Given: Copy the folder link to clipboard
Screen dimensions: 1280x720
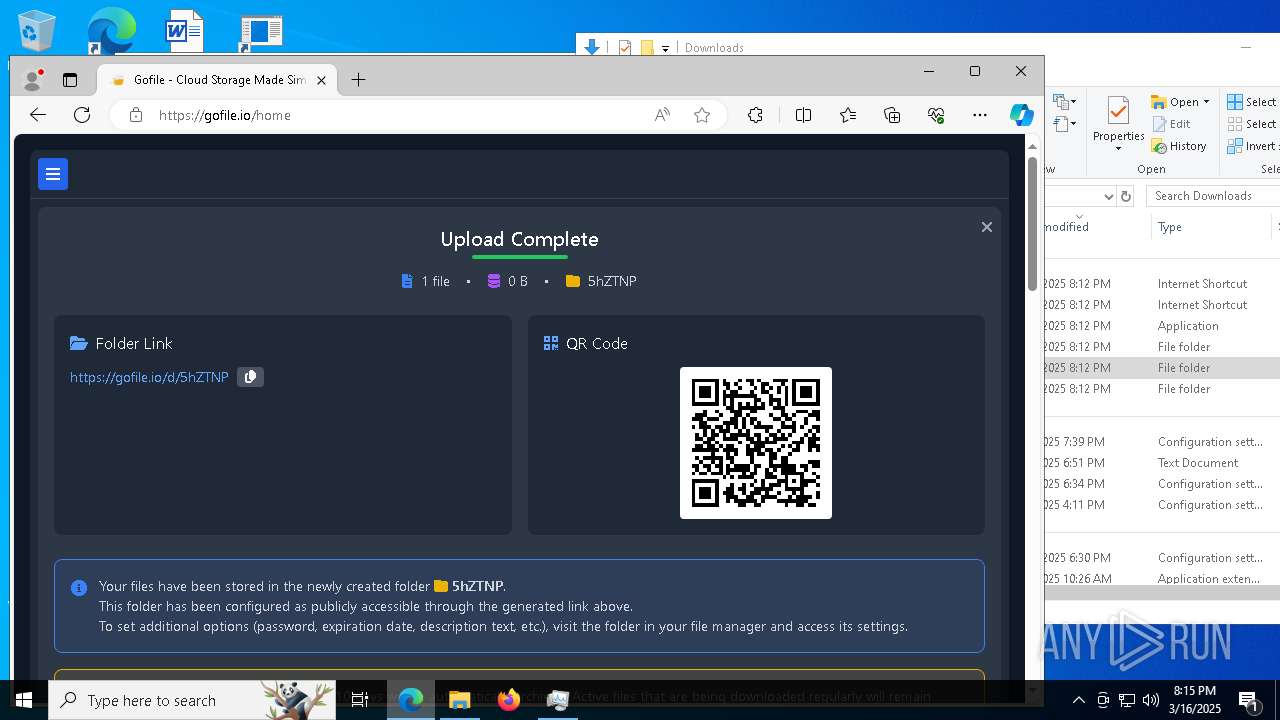Looking at the screenshot, I should pos(250,377).
